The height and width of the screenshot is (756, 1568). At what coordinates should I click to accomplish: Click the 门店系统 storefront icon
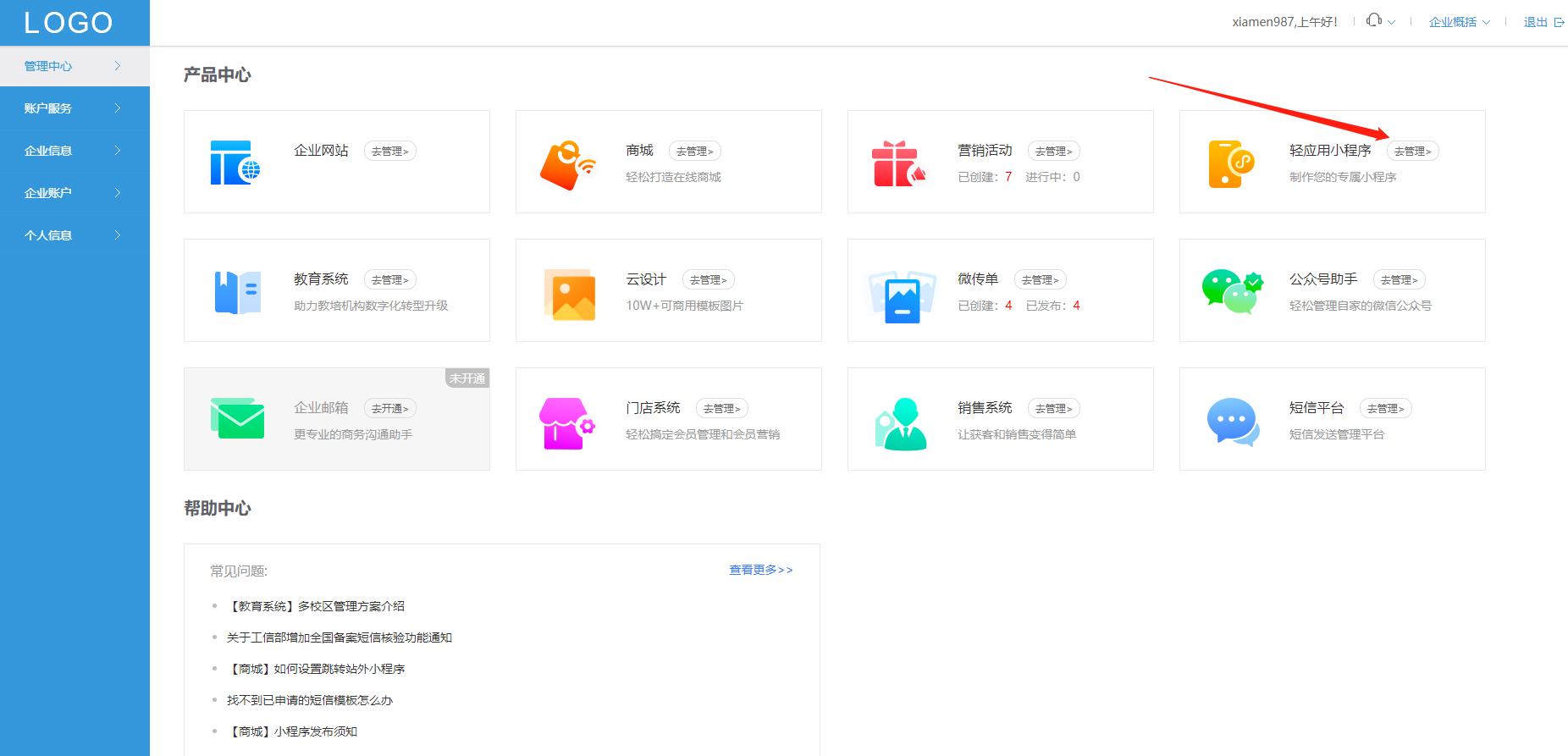tap(566, 423)
